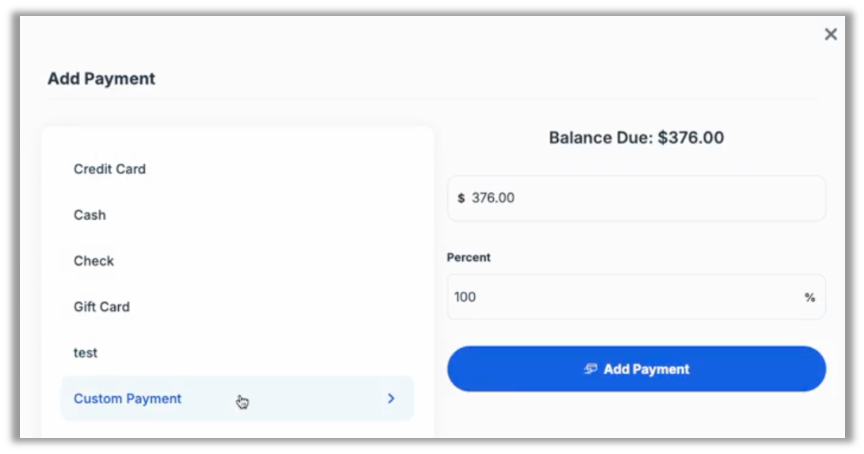The image size is (864, 454).
Task: Open the Custom Payment option
Action: 128,399
